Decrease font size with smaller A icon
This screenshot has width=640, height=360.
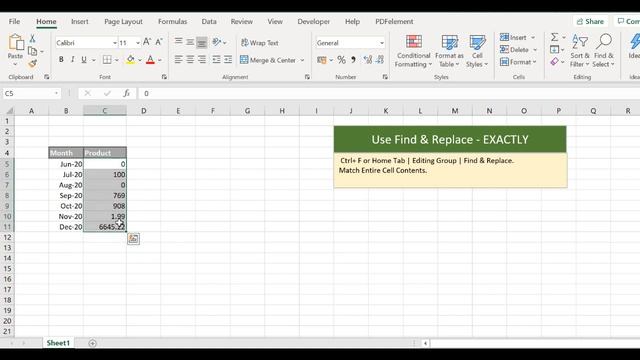(x=159, y=42)
